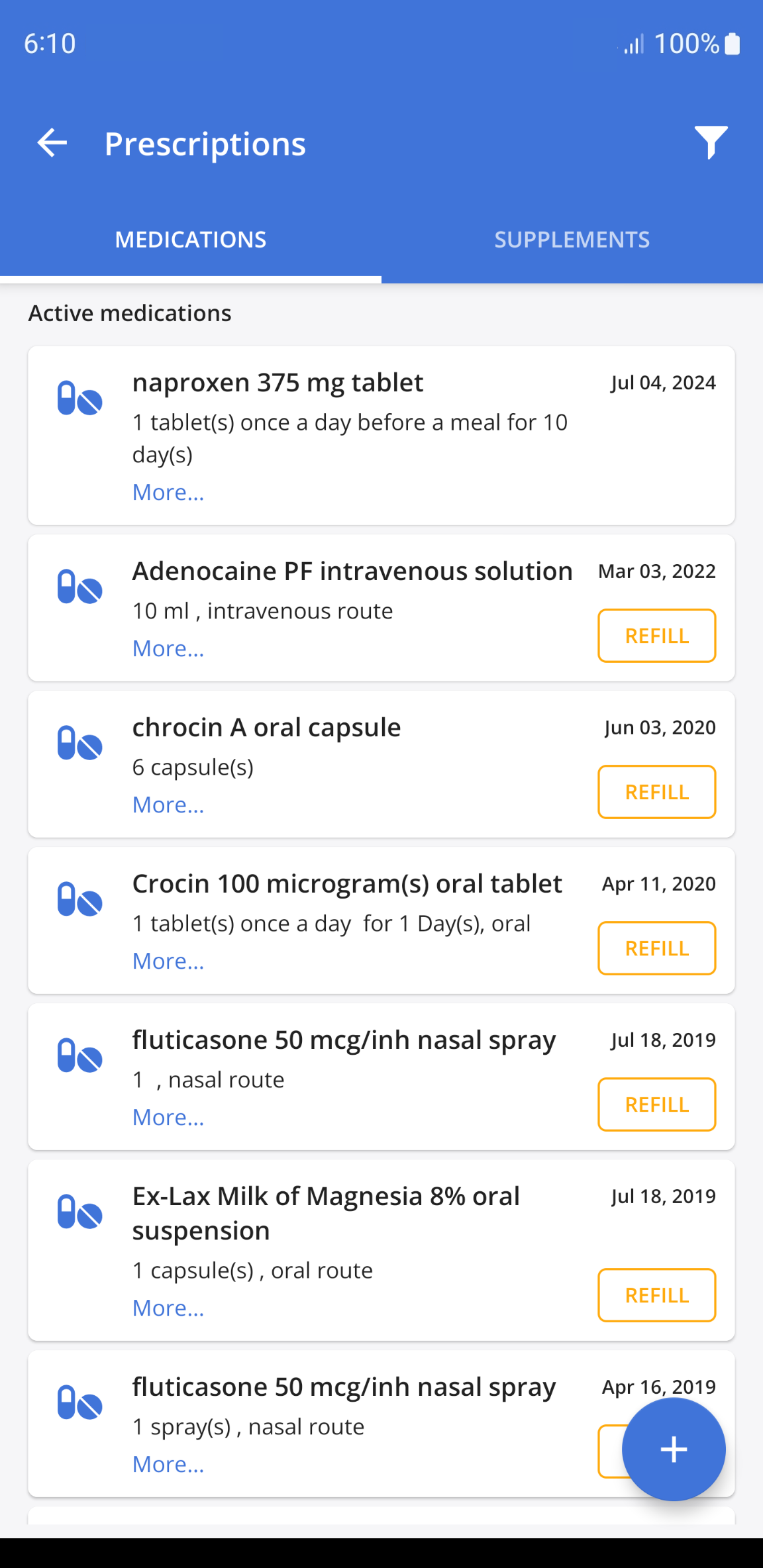Screen dimensions: 763x1568
Task: Show More details for Crocin 100
Action: tap(168, 961)
